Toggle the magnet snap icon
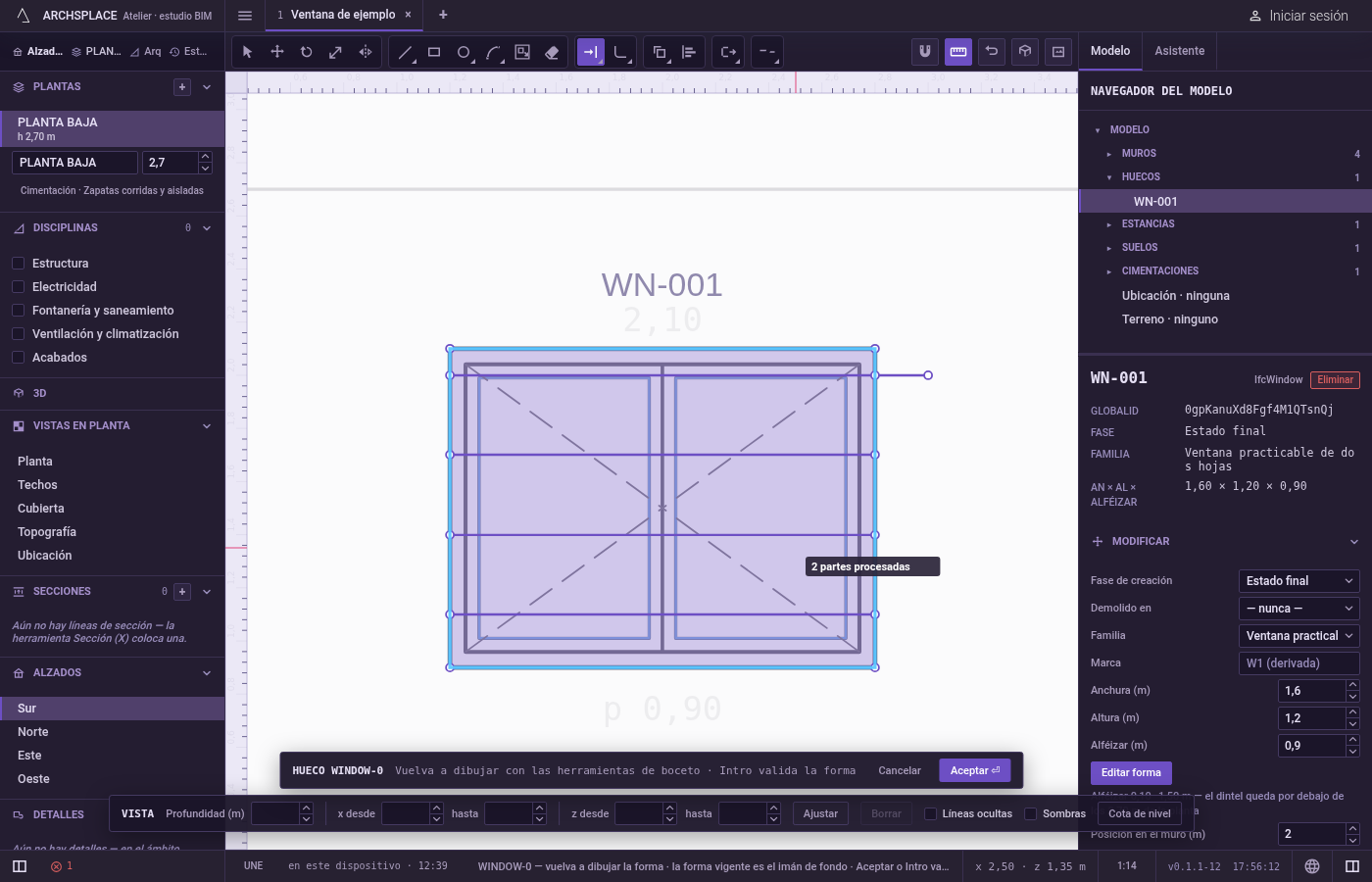Image resolution: width=1372 pixels, height=882 pixels. (x=925, y=52)
